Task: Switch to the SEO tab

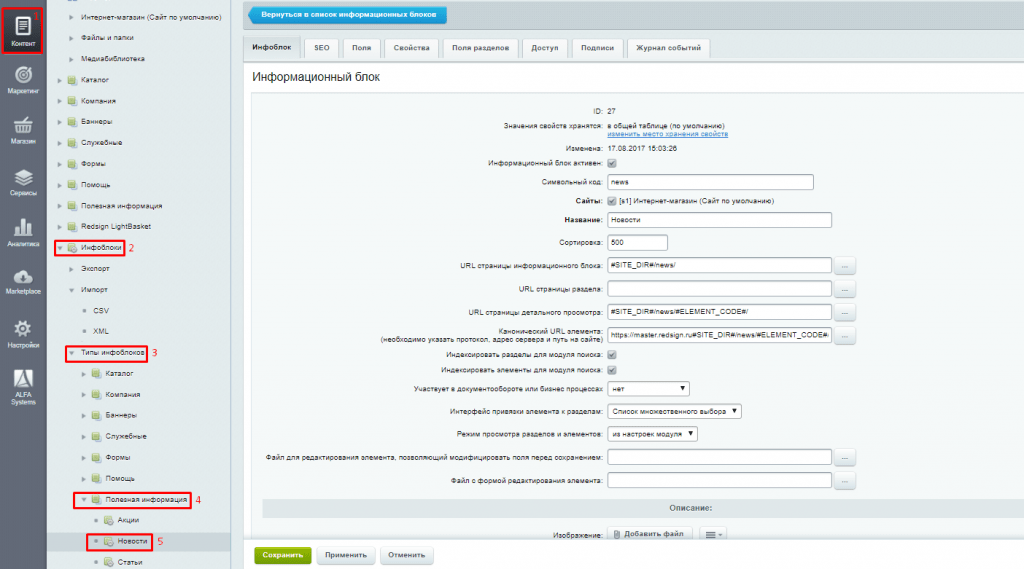Action: coord(321,47)
